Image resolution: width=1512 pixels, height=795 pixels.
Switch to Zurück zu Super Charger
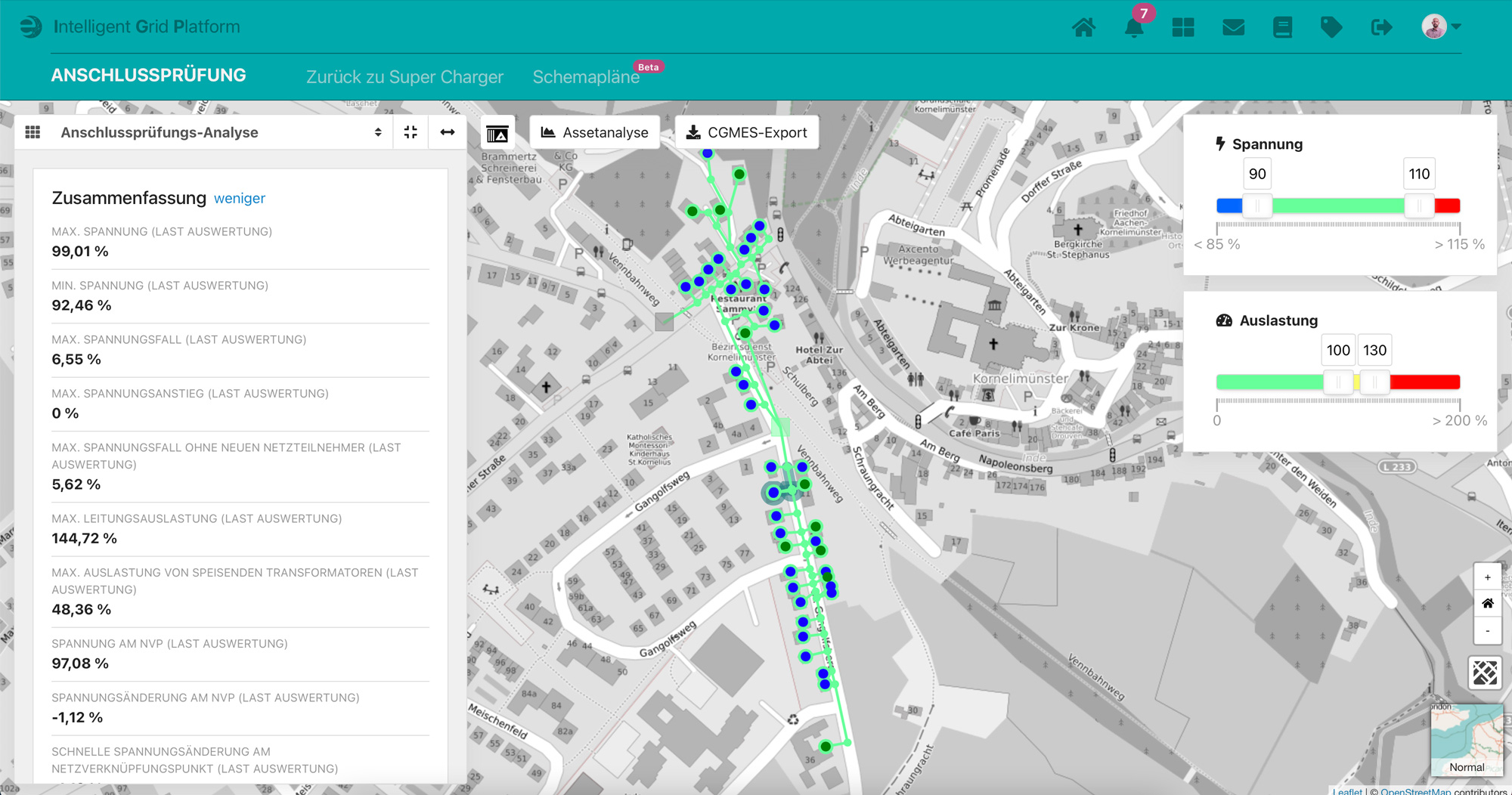point(404,76)
